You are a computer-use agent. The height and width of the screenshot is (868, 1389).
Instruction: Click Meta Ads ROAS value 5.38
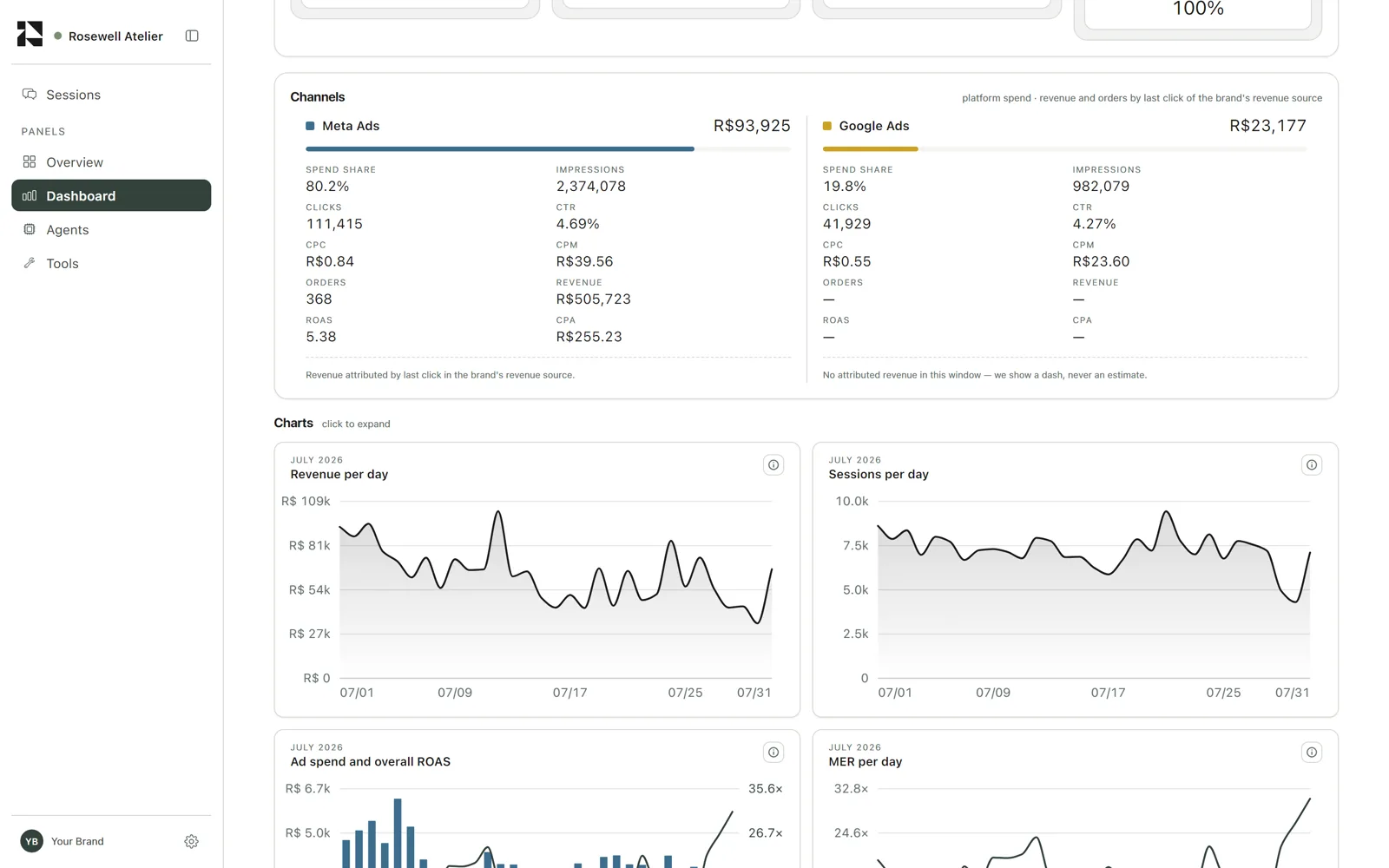[x=321, y=337]
